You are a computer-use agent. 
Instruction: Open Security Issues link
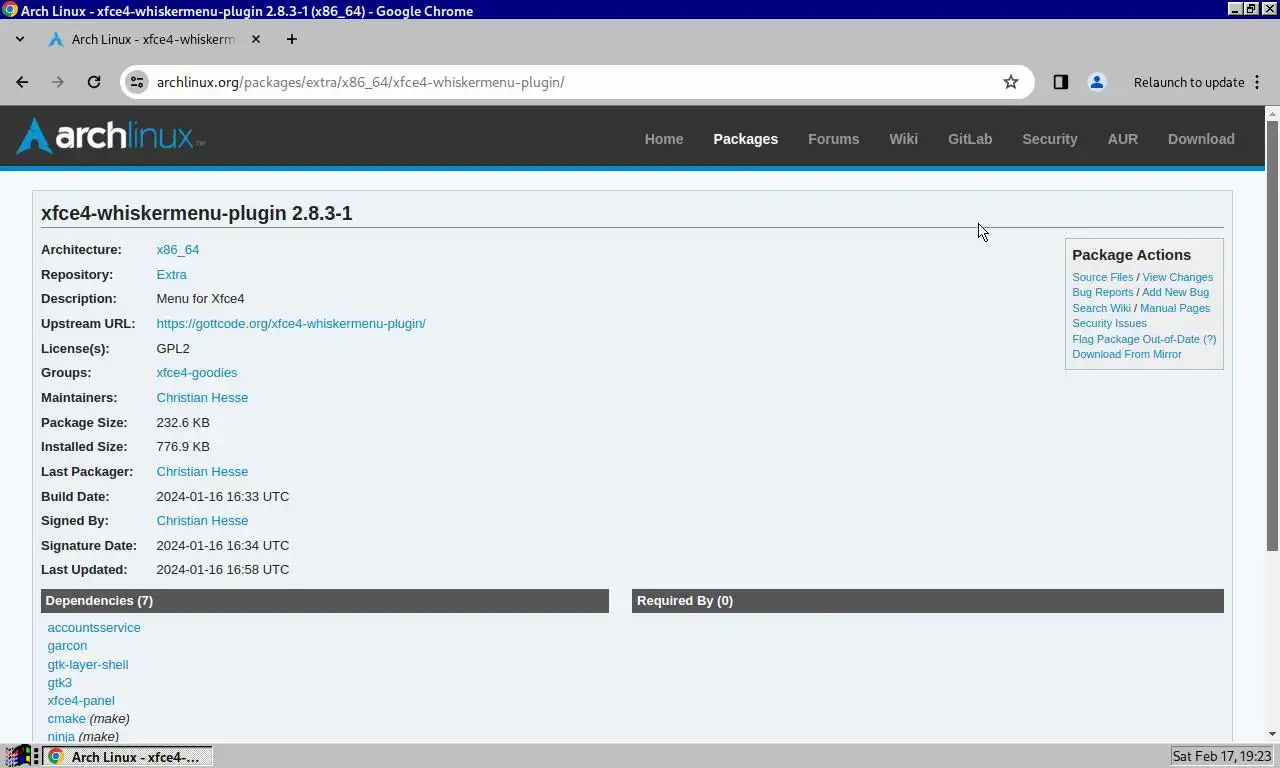point(1109,323)
